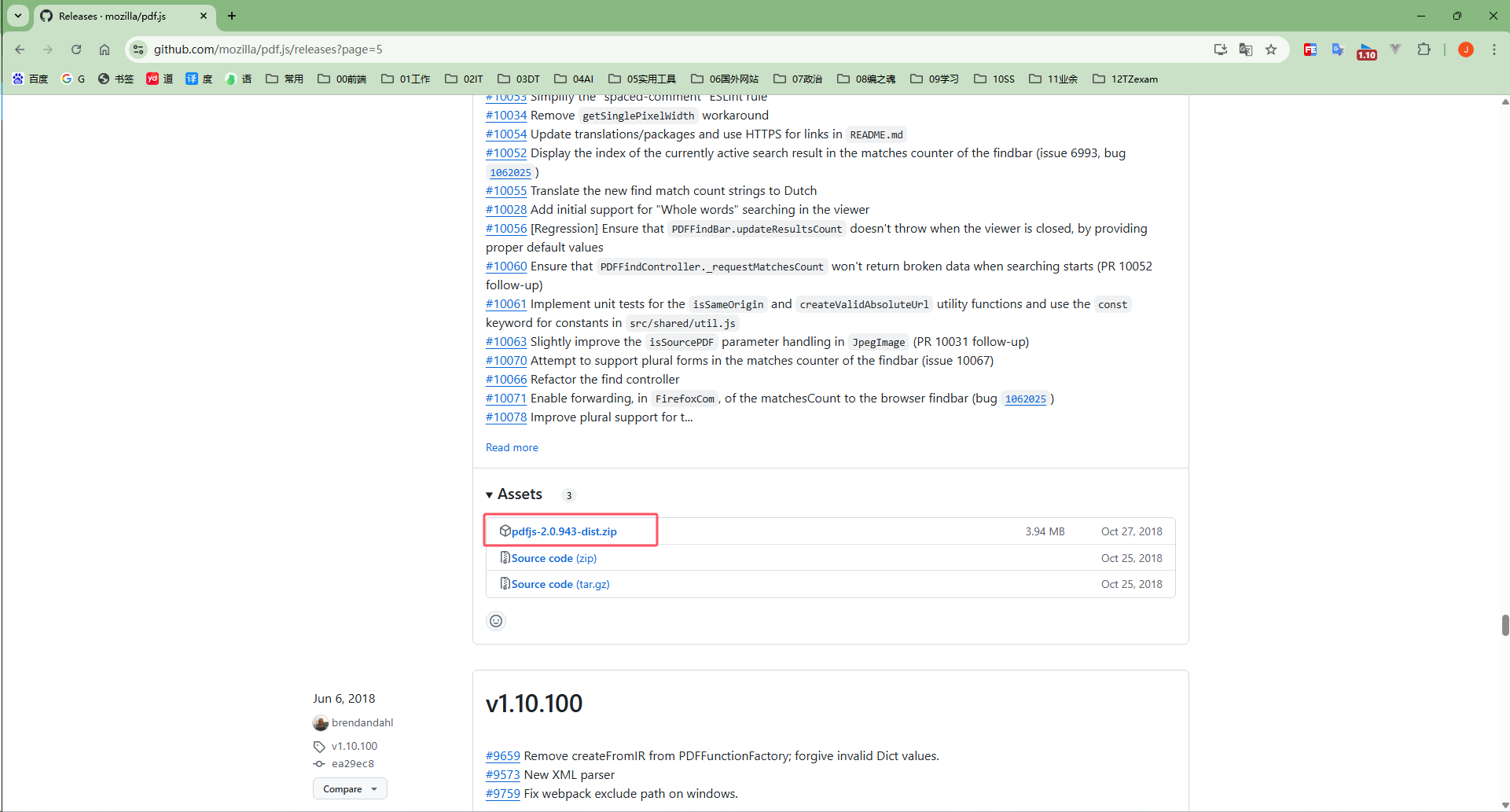Download pdfjs-2.0.943-dist.zip
This screenshot has width=1510, height=812.
coord(564,531)
